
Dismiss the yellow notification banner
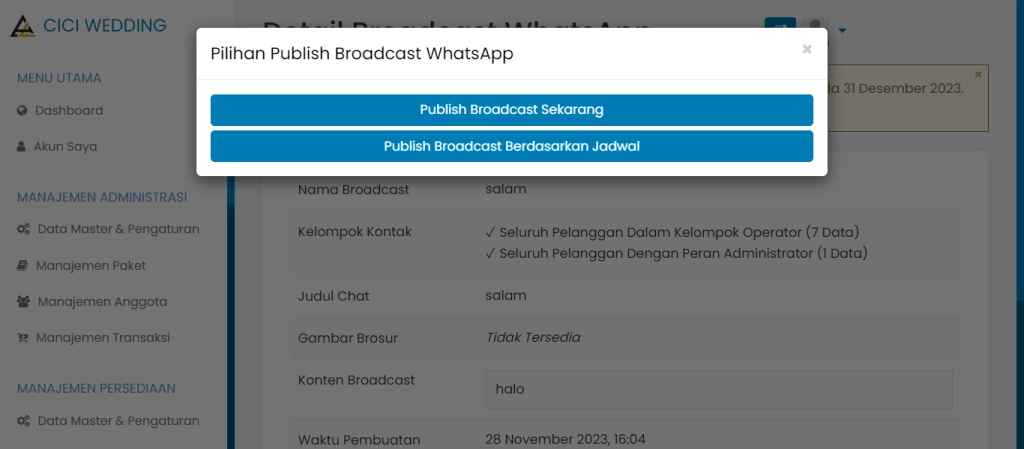[x=978, y=74]
